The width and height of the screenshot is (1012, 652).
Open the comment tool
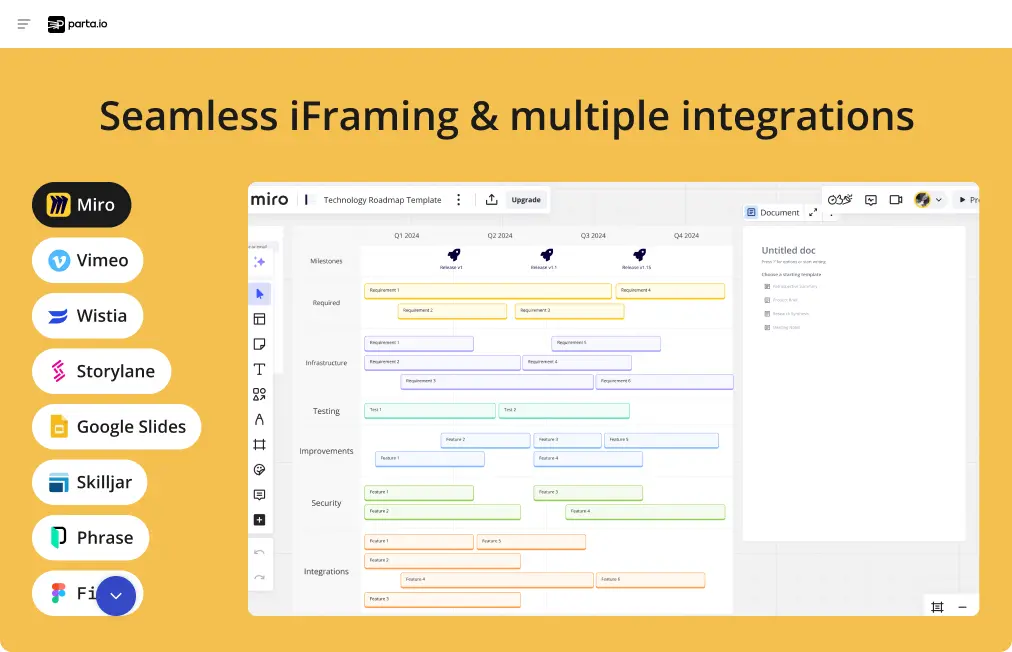tap(259, 495)
